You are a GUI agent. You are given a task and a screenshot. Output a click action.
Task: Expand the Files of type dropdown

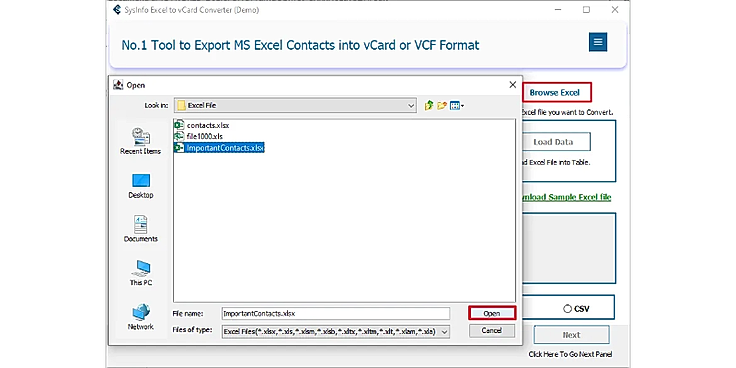pyautogui.click(x=445, y=331)
